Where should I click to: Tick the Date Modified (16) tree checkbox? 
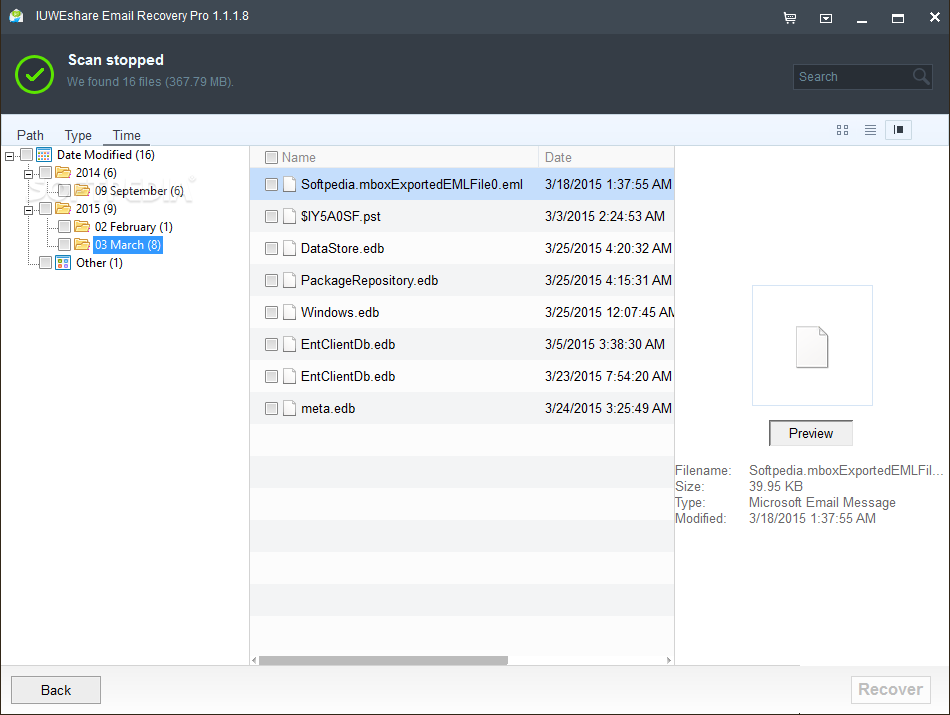click(27, 155)
